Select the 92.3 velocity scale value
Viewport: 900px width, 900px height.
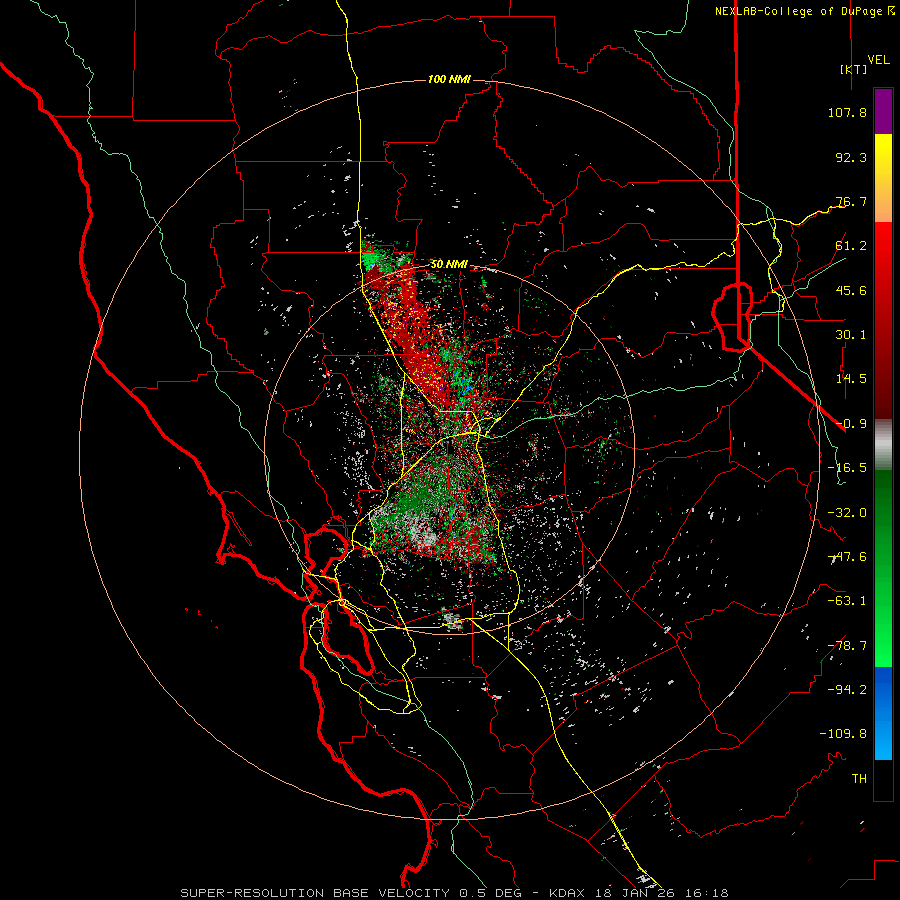(851, 157)
